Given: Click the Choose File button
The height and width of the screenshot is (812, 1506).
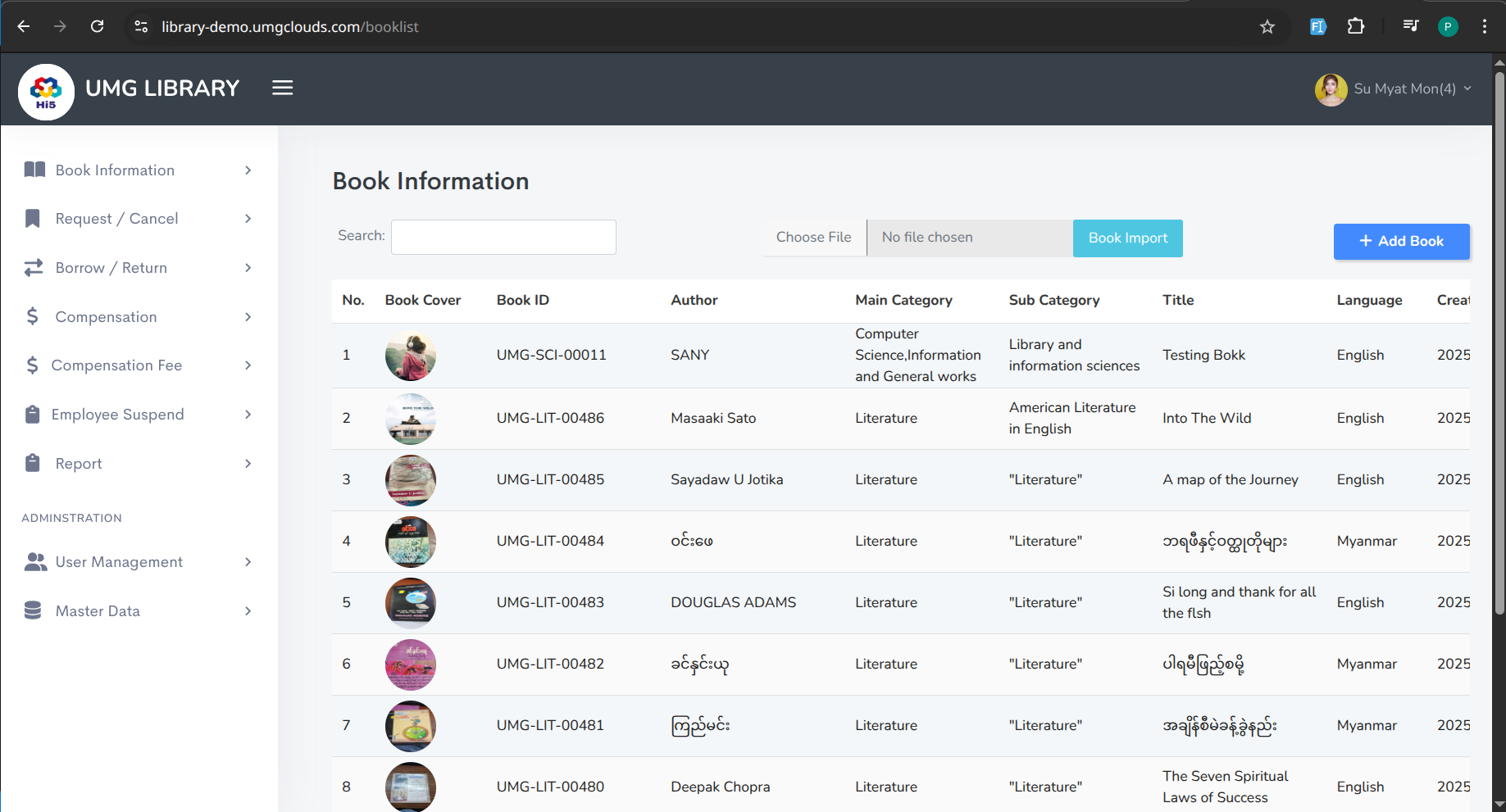Looking at the screenshot, I should point(813,238).
